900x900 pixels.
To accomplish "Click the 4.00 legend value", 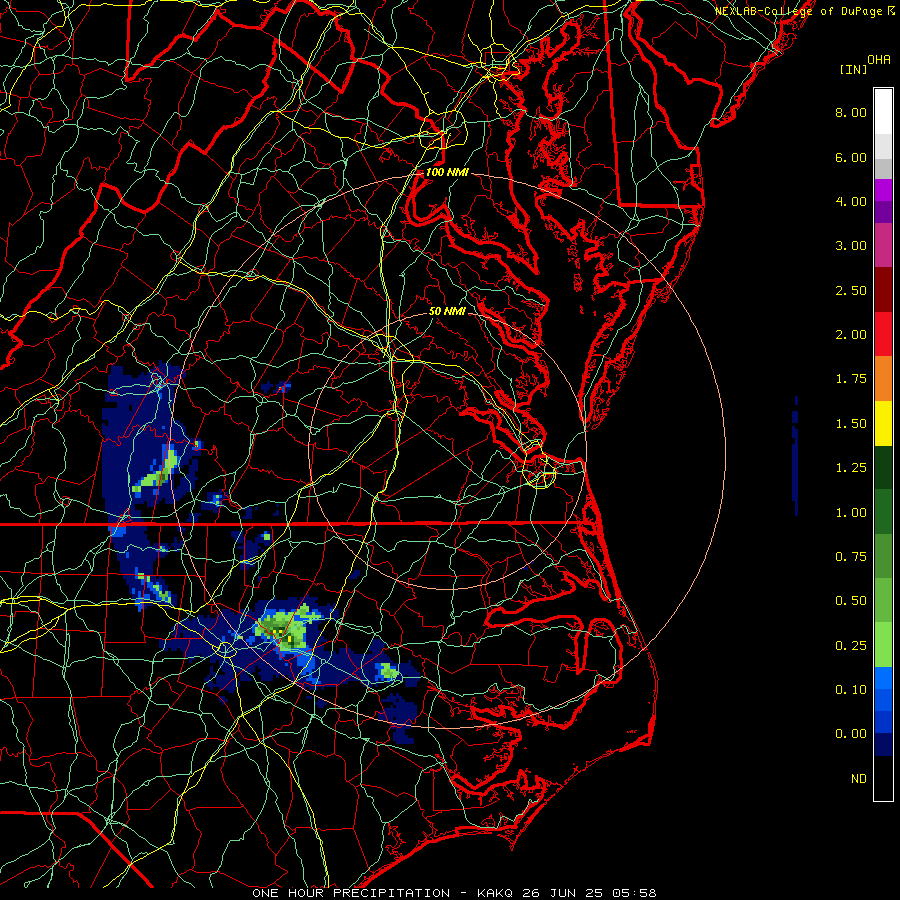I will [851, 201].
